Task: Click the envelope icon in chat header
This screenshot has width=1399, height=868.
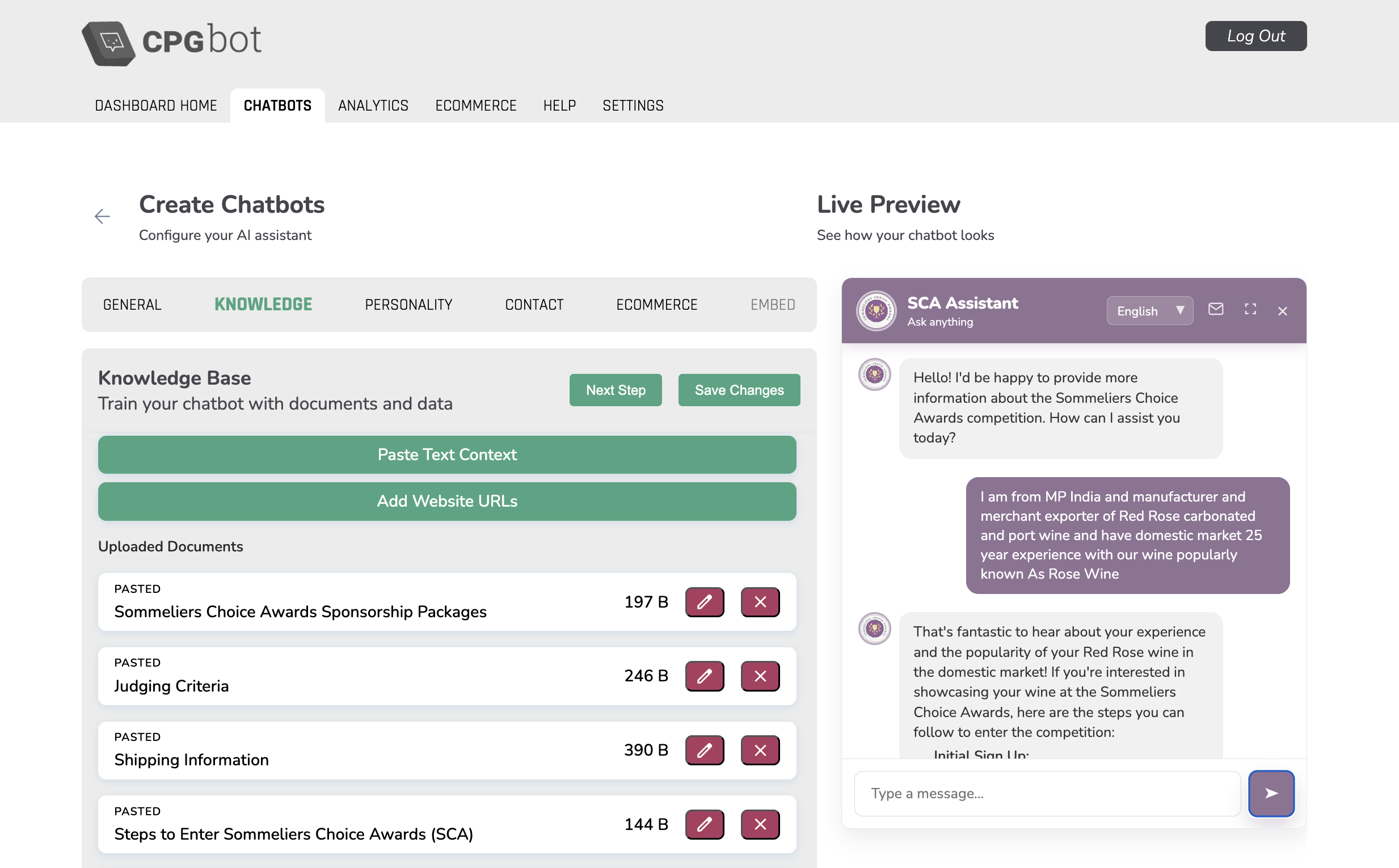Action: [x=1215, y=310]
